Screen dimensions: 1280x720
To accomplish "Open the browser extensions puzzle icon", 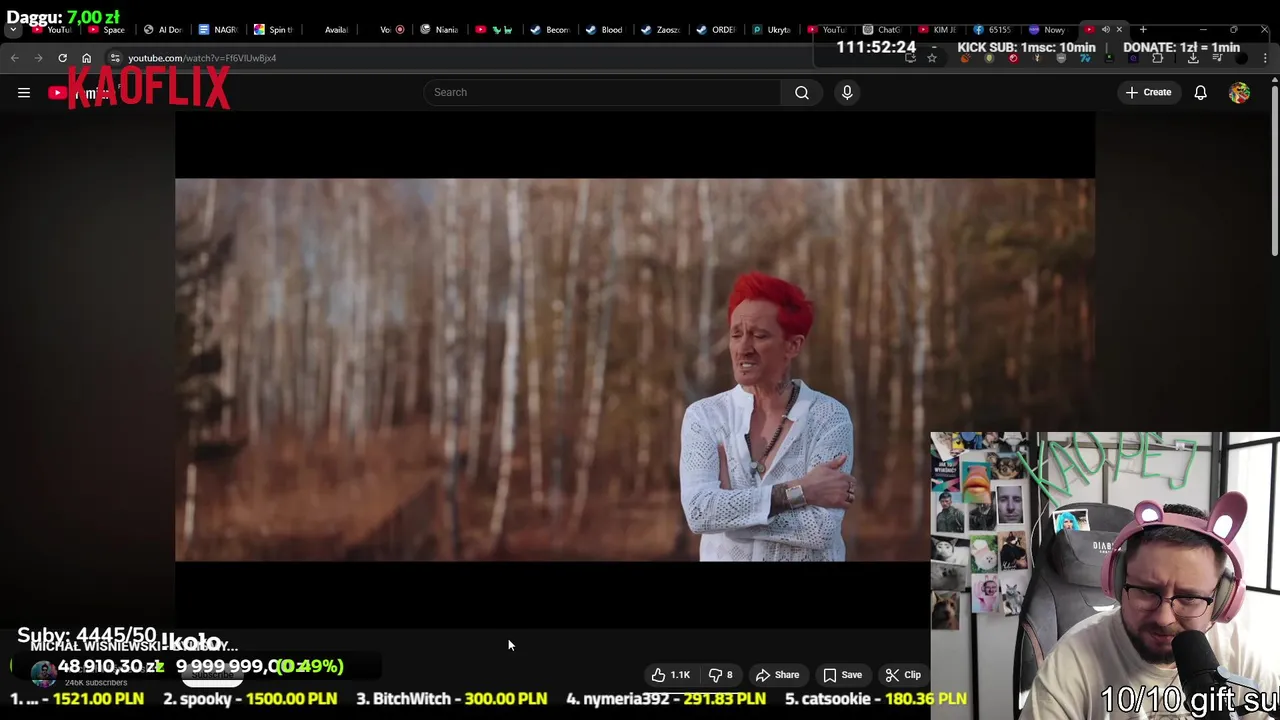I will coord(1158,58).
